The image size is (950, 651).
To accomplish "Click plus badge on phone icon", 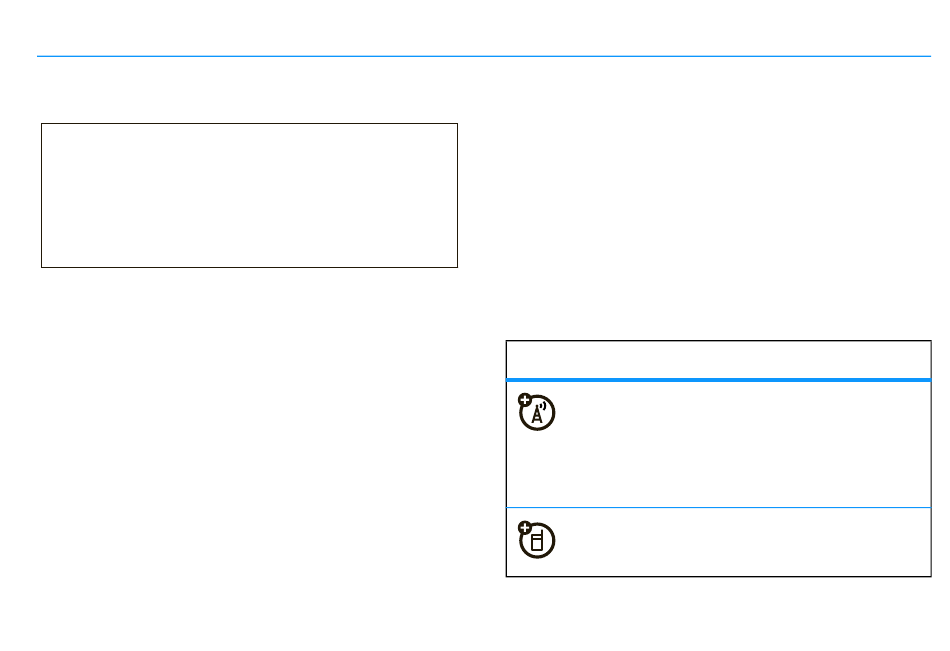I will tap(525, 528).
